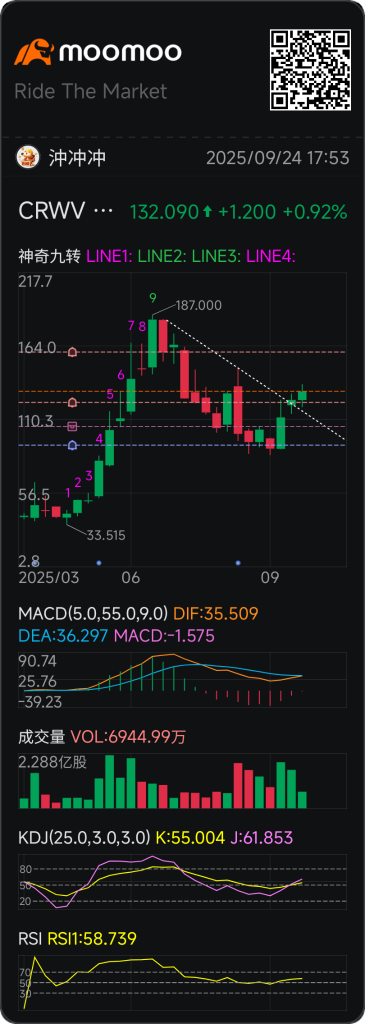Click the blue alert marker on blue dashed line
This screenshot has height=1024, width=365.
[x=72, y=445]
